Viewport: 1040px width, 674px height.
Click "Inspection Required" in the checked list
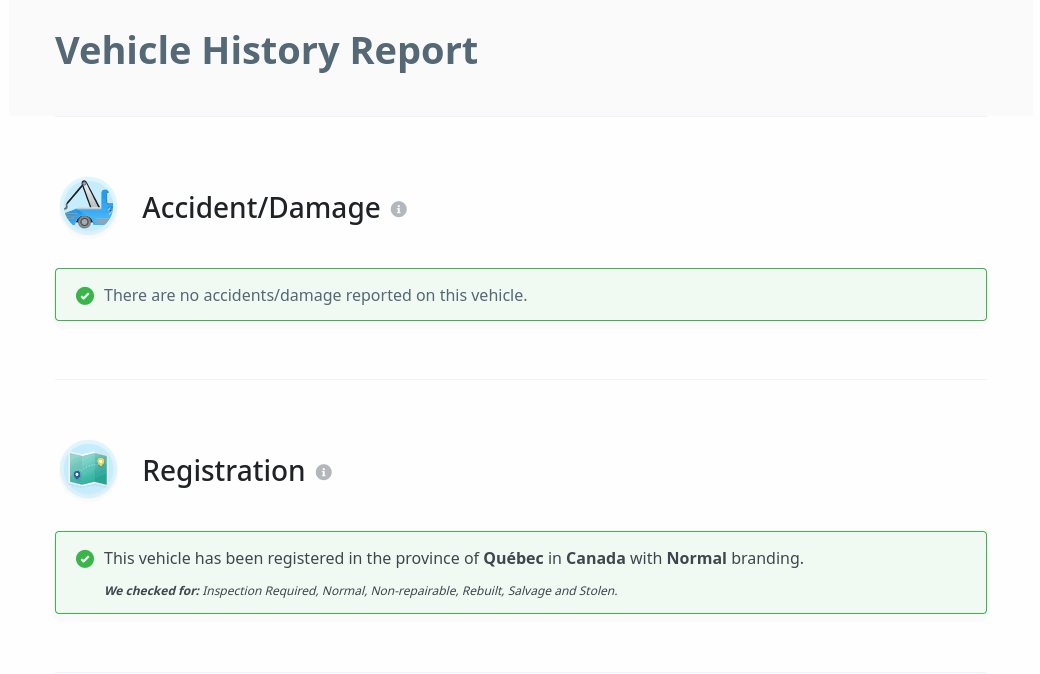(x=258, y=591)
